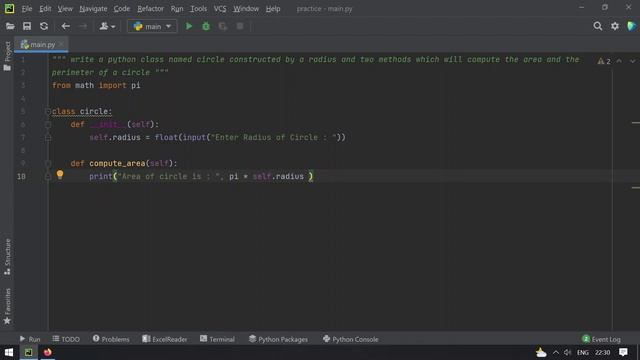Click the upper warning stripe on the scrollbar
640x360 pixels.
click(636, 122)
